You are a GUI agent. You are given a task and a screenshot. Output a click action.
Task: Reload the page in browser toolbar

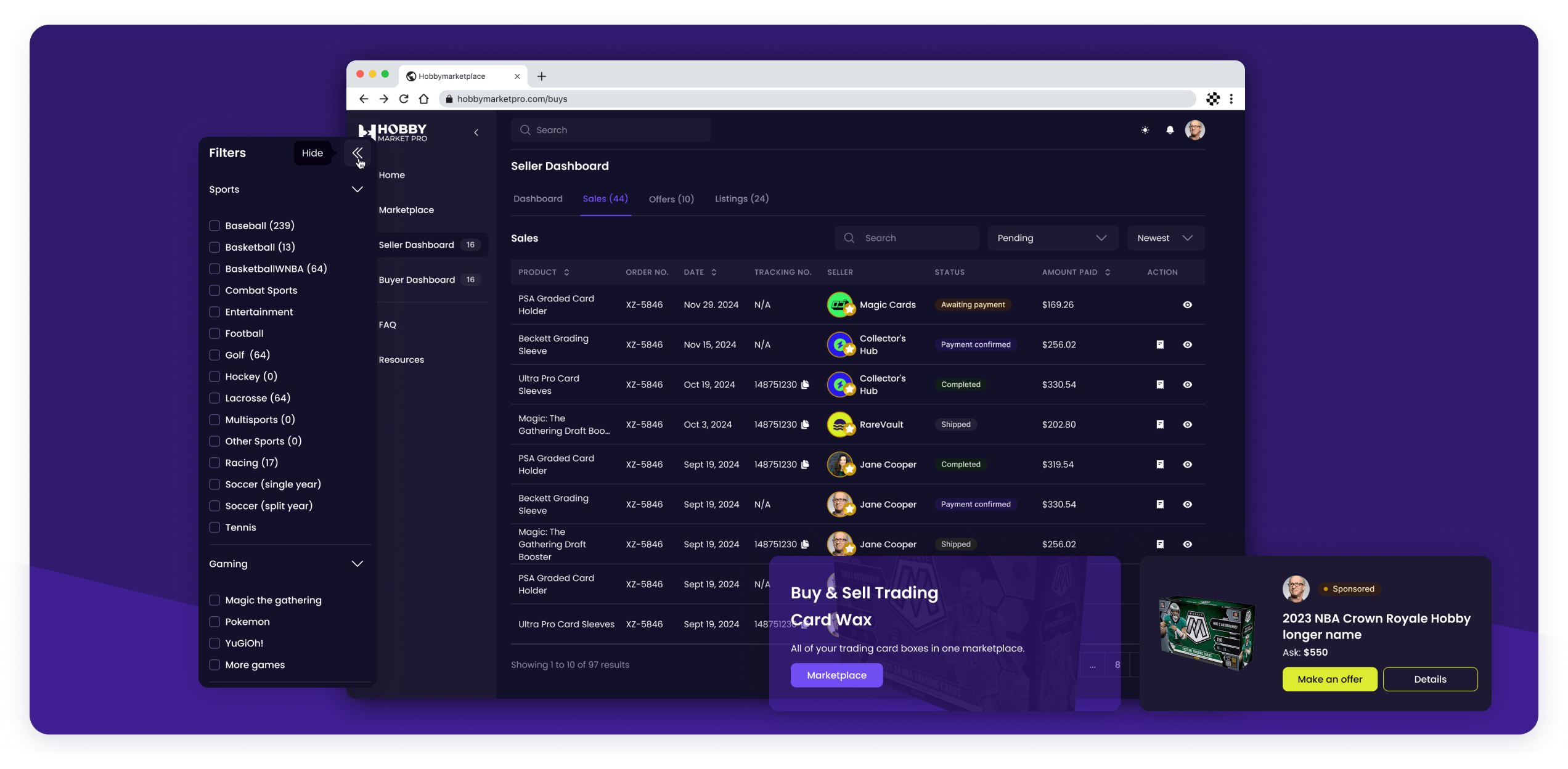(404, 99)
